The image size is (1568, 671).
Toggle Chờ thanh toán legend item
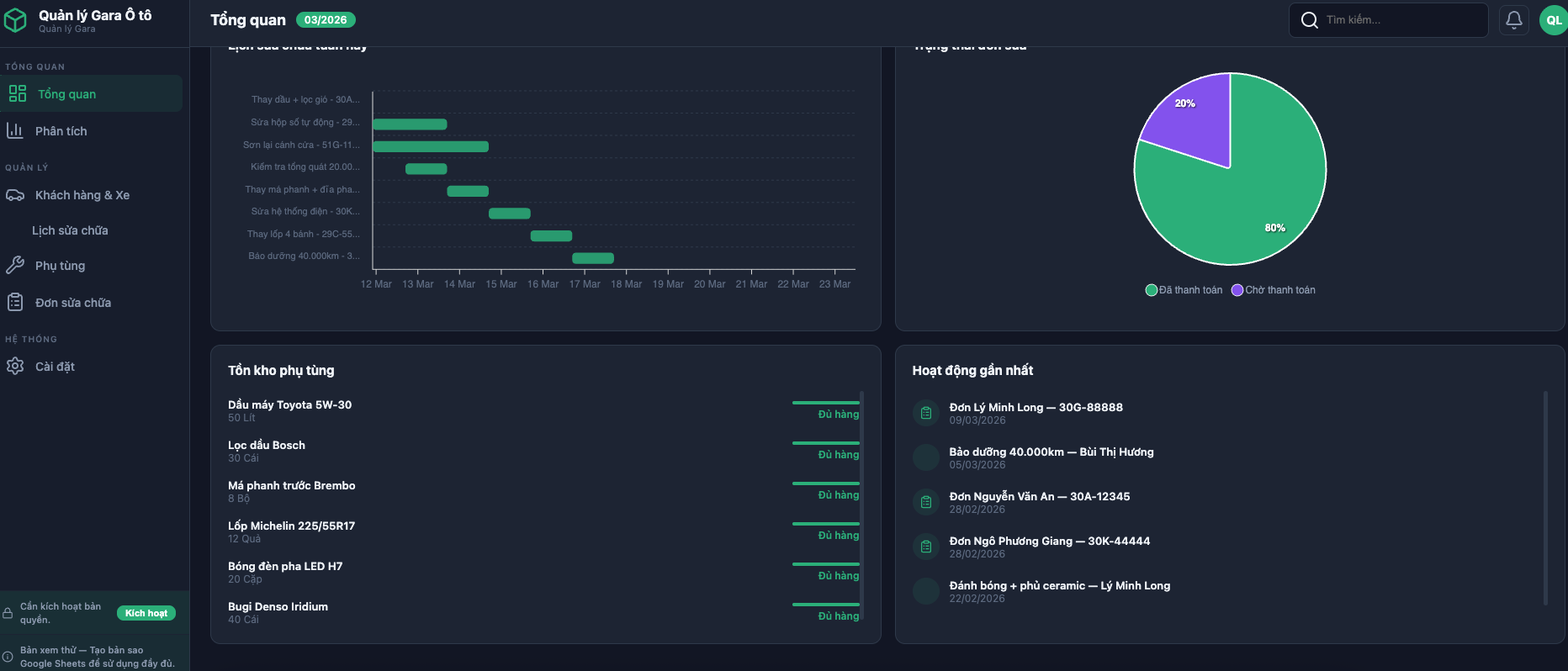tap(1274, 290)
